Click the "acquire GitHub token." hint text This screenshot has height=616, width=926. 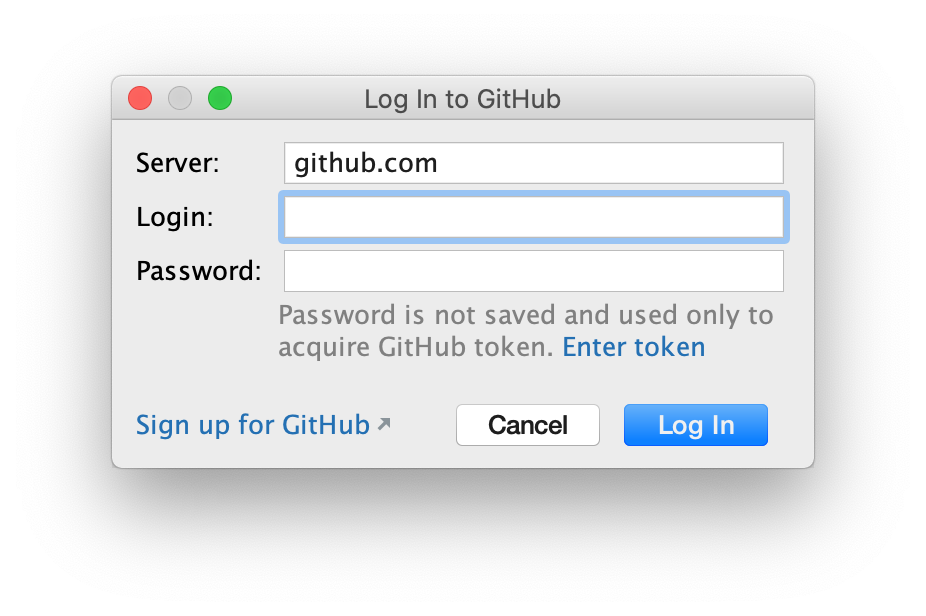[416, 347]
